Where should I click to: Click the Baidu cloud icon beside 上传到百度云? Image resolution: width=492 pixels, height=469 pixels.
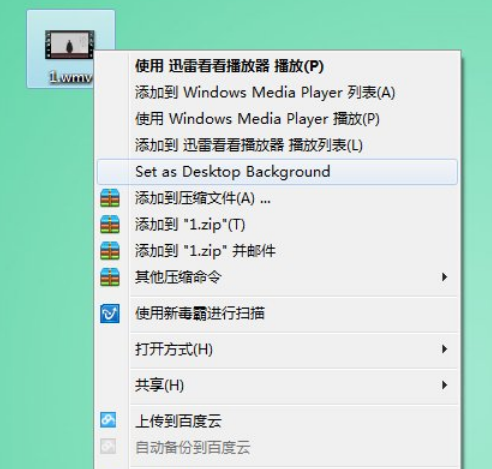[x=108, y=420]
